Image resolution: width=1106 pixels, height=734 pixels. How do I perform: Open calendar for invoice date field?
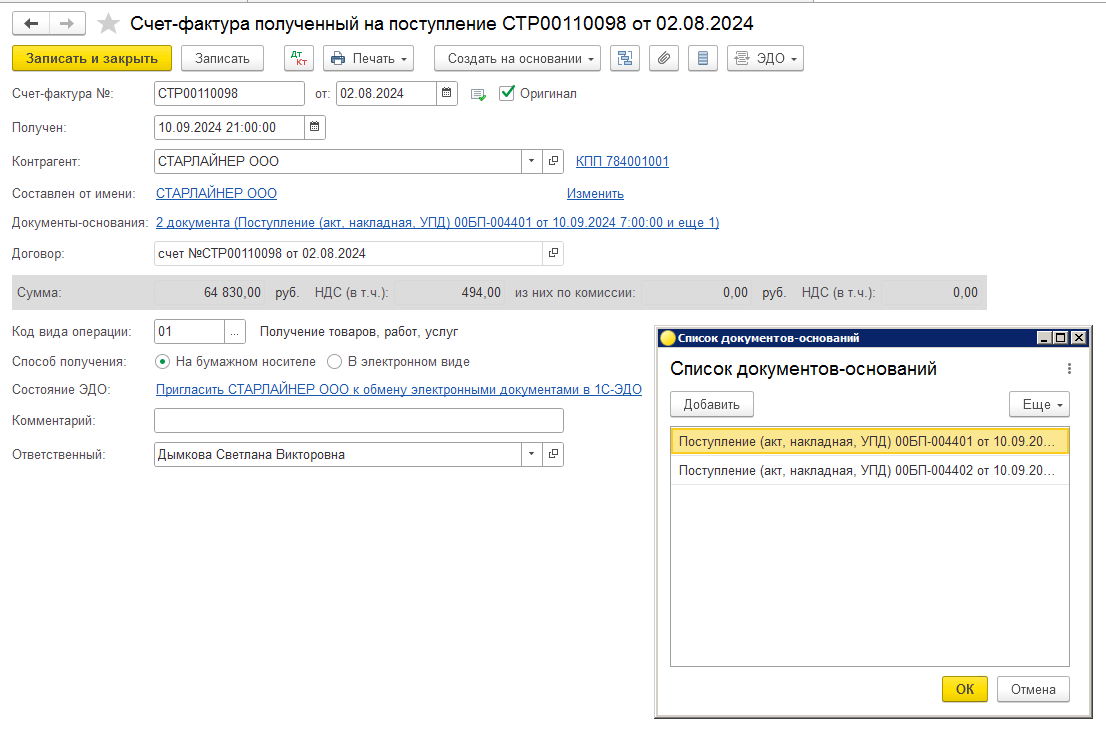click(448, 94)
